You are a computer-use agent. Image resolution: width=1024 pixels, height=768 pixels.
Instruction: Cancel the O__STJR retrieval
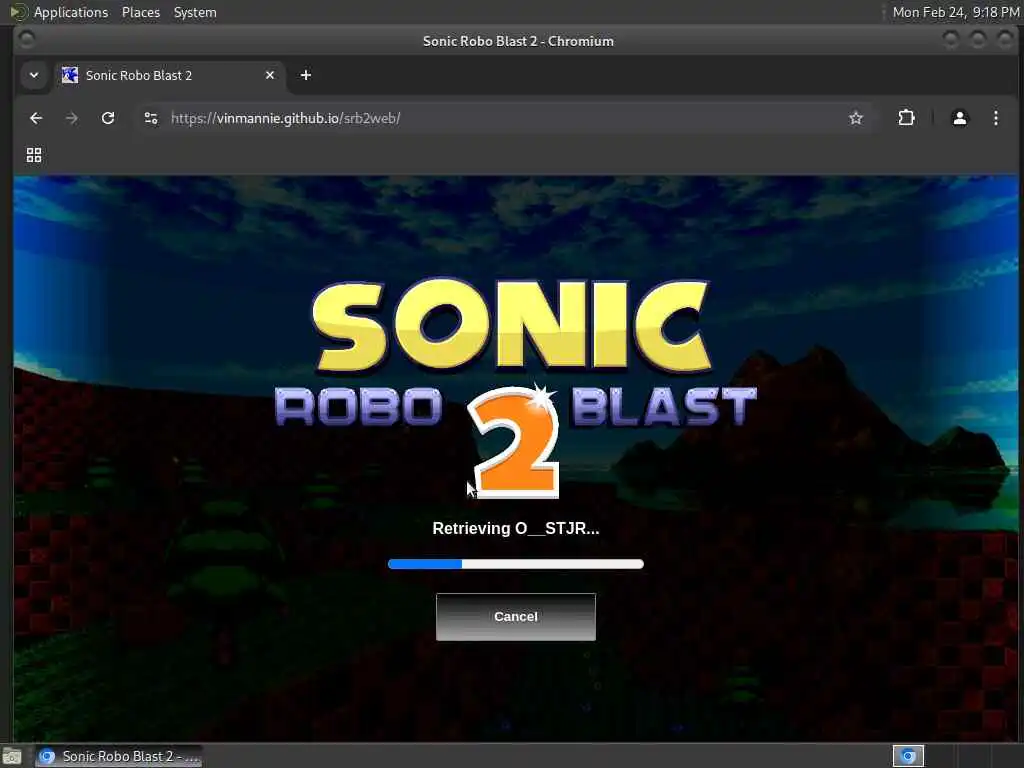[x=515, y=616]
